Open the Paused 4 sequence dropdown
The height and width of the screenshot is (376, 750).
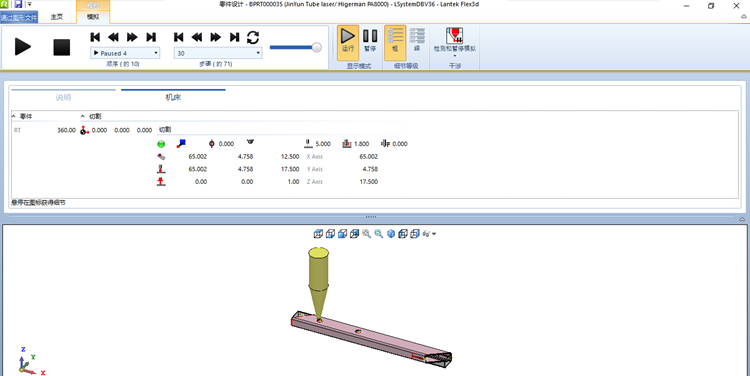pyautogui.click(x=125, y=53)
